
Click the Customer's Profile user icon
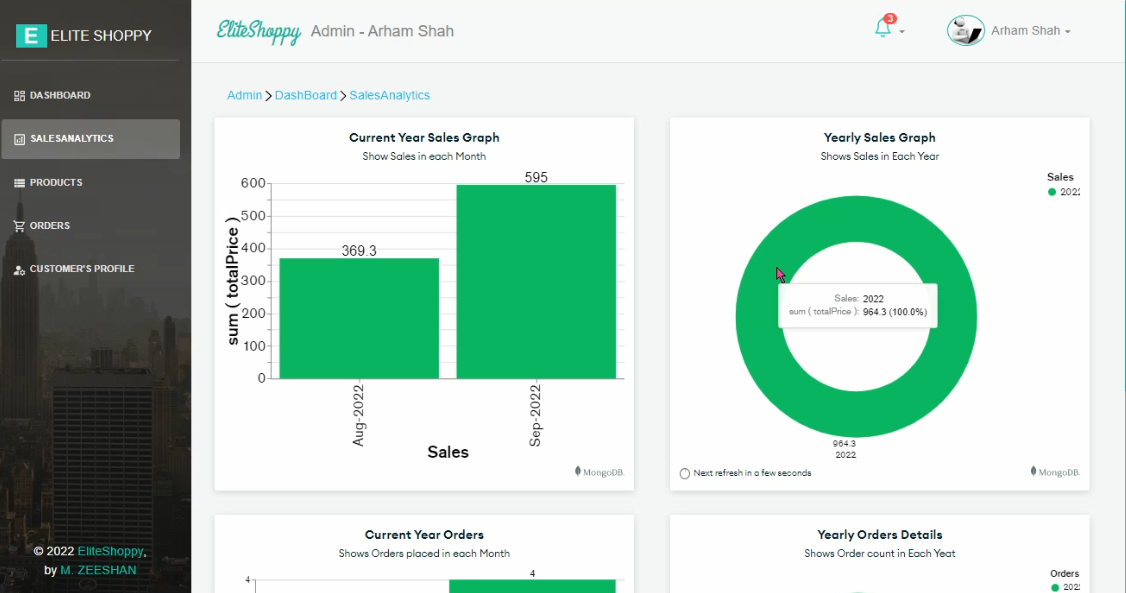(x=19, y=270)
